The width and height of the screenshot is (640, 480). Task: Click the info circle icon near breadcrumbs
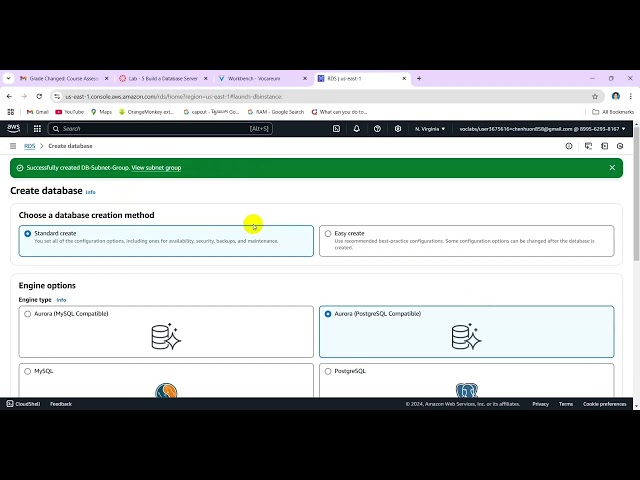point(569,146)
